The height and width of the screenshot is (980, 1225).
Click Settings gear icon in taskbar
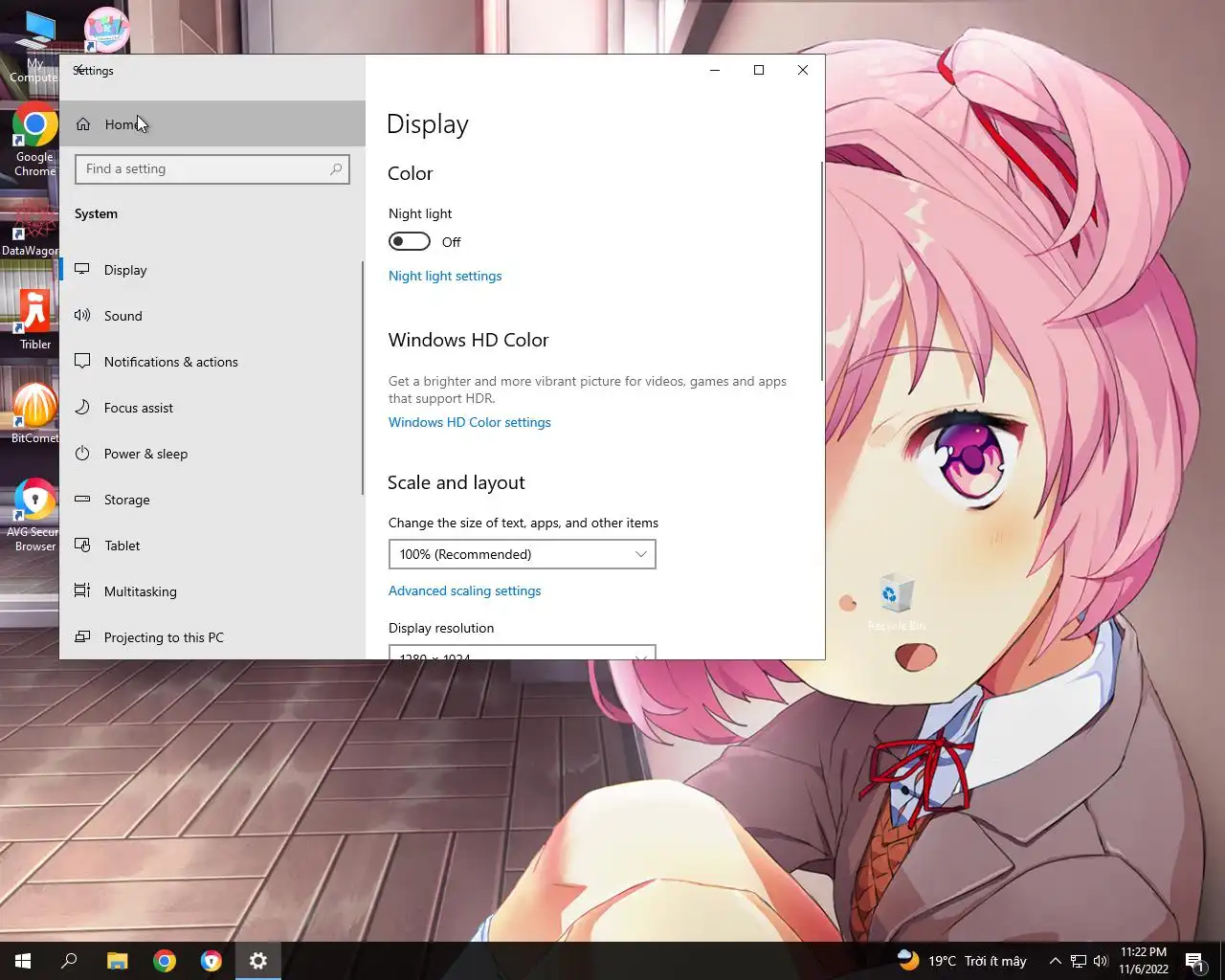click(258, 961)
